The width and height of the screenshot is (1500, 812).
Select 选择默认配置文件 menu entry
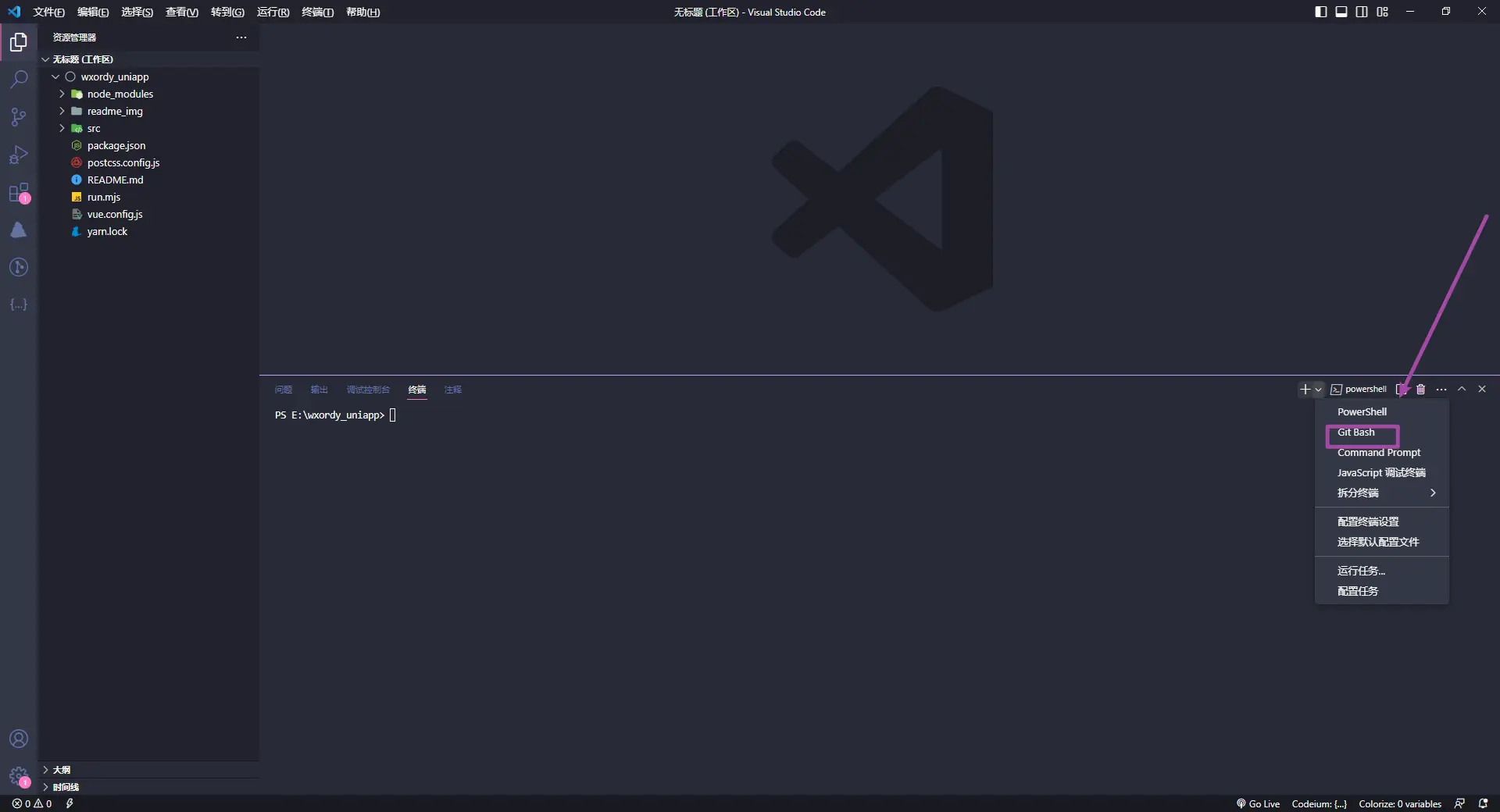(x=1381, y=542)
